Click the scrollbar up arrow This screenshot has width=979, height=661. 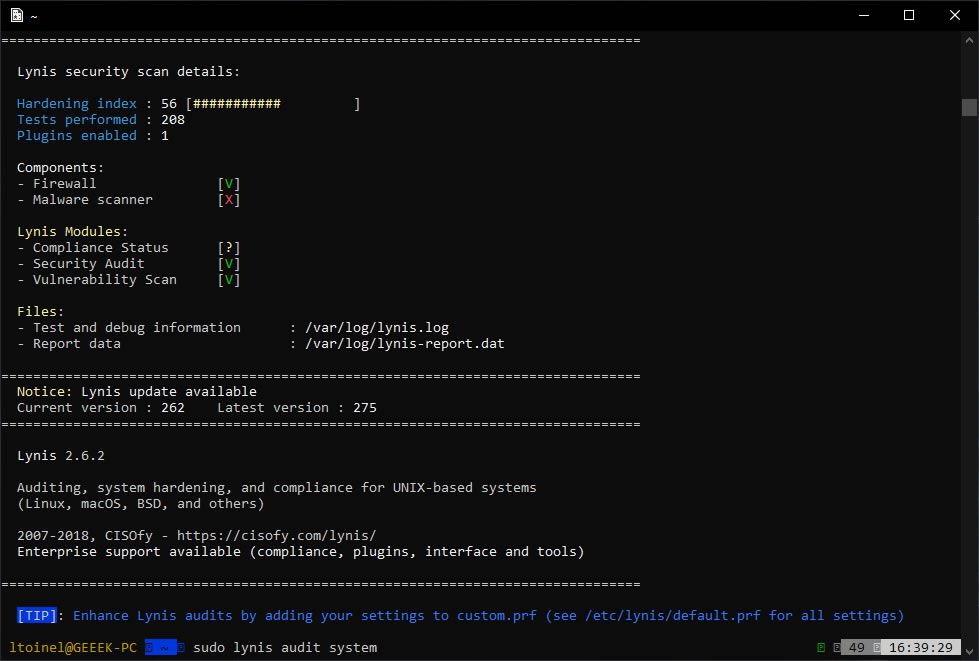click(x=969, y=41)
